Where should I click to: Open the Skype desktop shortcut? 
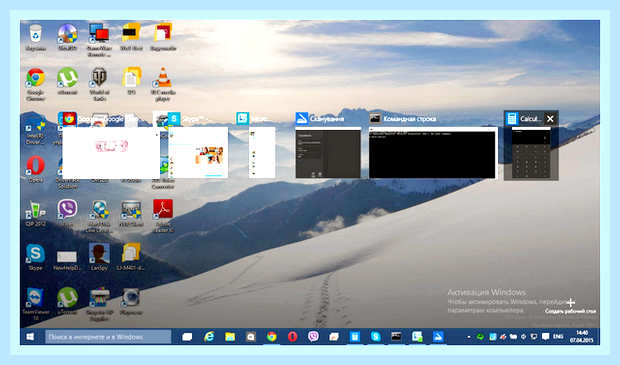tap(36, 256)
